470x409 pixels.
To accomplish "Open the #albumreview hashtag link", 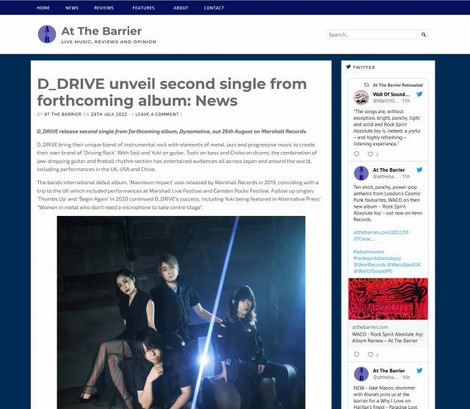I will [369, 252].
